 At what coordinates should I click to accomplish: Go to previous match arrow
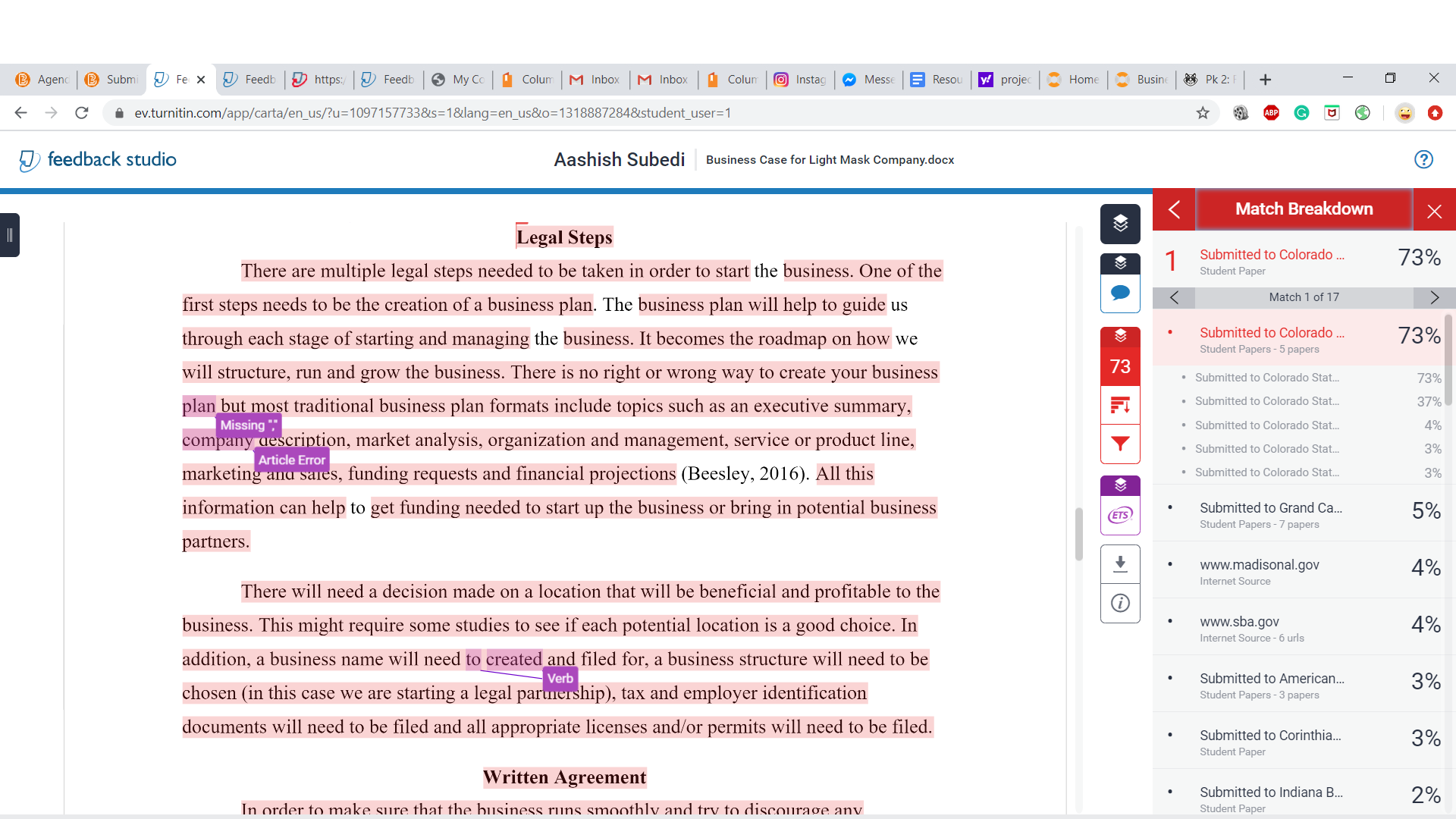(x=1174, y=297)
